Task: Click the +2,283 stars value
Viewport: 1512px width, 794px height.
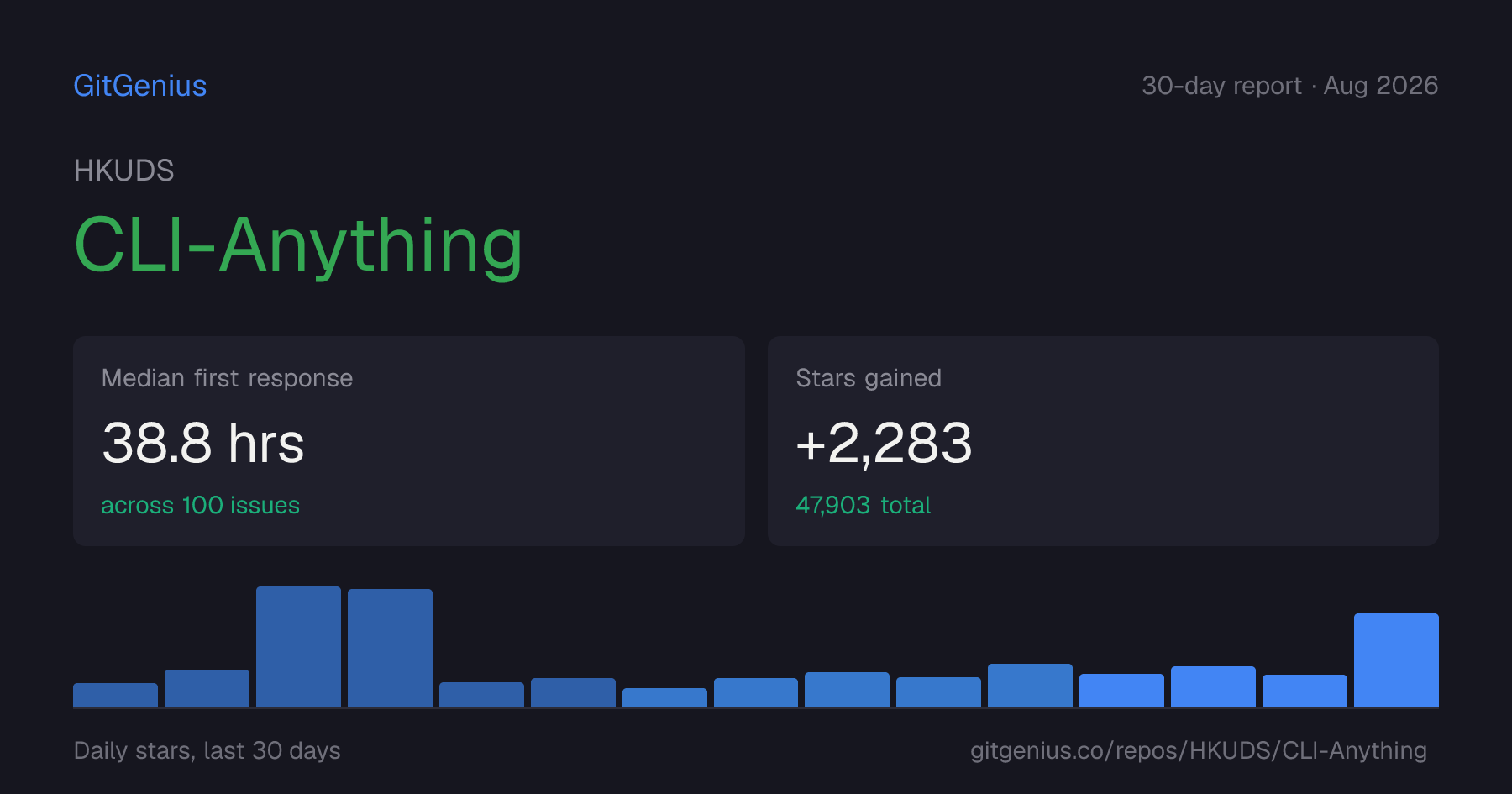Action: [x=884, y=443]
